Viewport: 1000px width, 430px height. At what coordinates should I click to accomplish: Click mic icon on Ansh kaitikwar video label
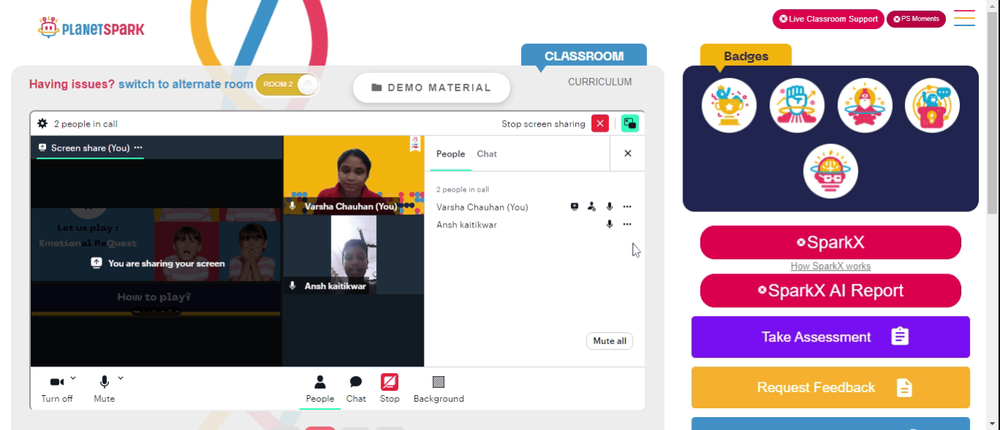pyautogui.click(x=292, y=286)
